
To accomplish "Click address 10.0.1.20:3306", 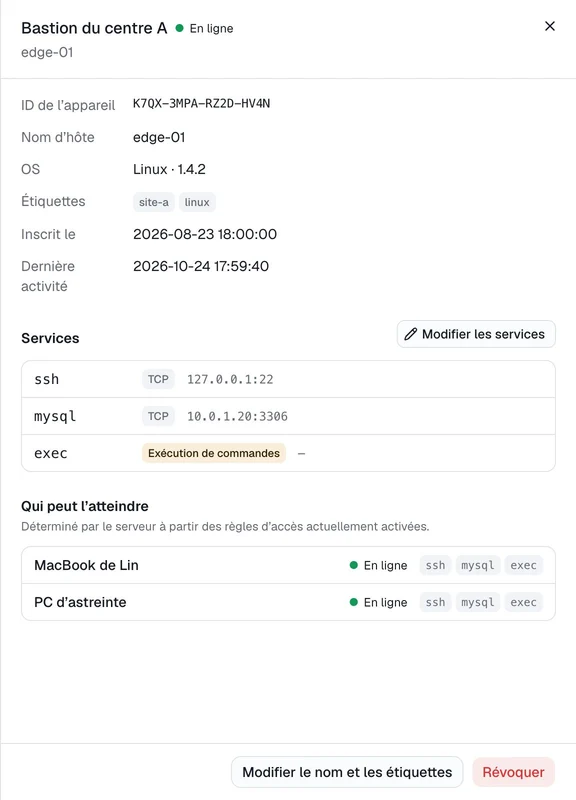I will click(x=237, y=416).
